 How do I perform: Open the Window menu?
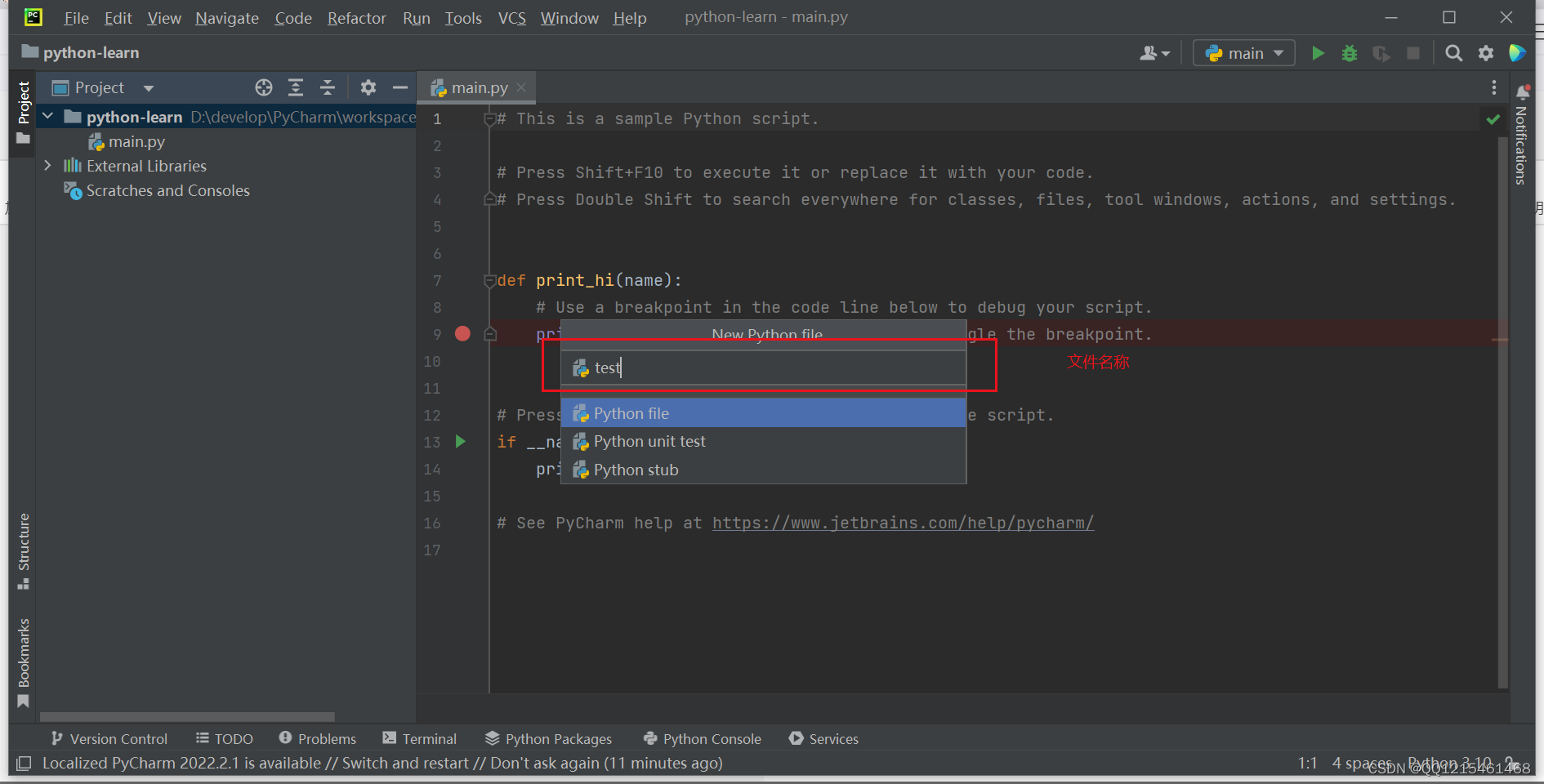[569, 18]
